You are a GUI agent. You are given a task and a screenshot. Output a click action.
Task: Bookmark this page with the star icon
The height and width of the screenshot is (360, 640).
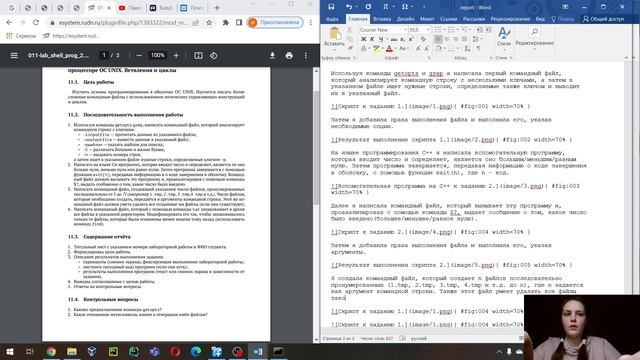pos(209,22)
